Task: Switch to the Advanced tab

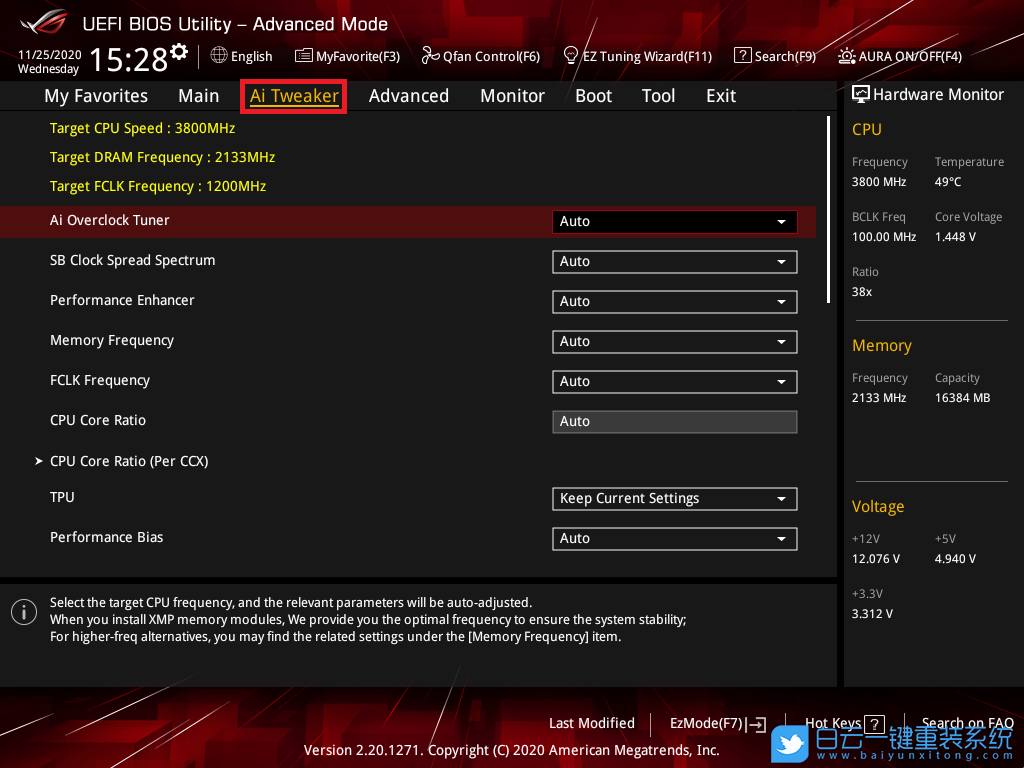Action: click(x=408, y=96)
